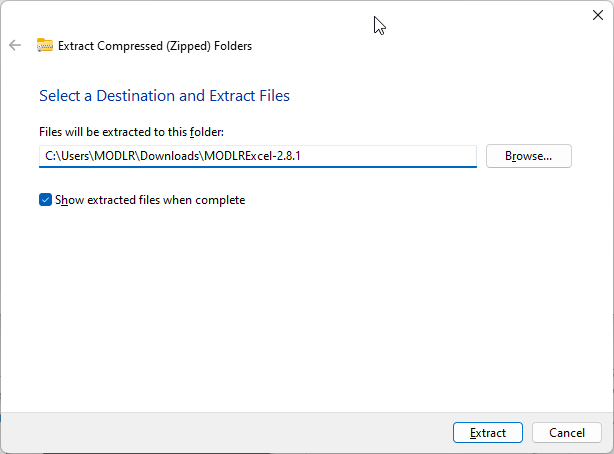Viewport: 614px width, 454px height.
Task: Close the Extract Compressed Folders dialog
Action: pyautogui.click(x=597, y=14)
